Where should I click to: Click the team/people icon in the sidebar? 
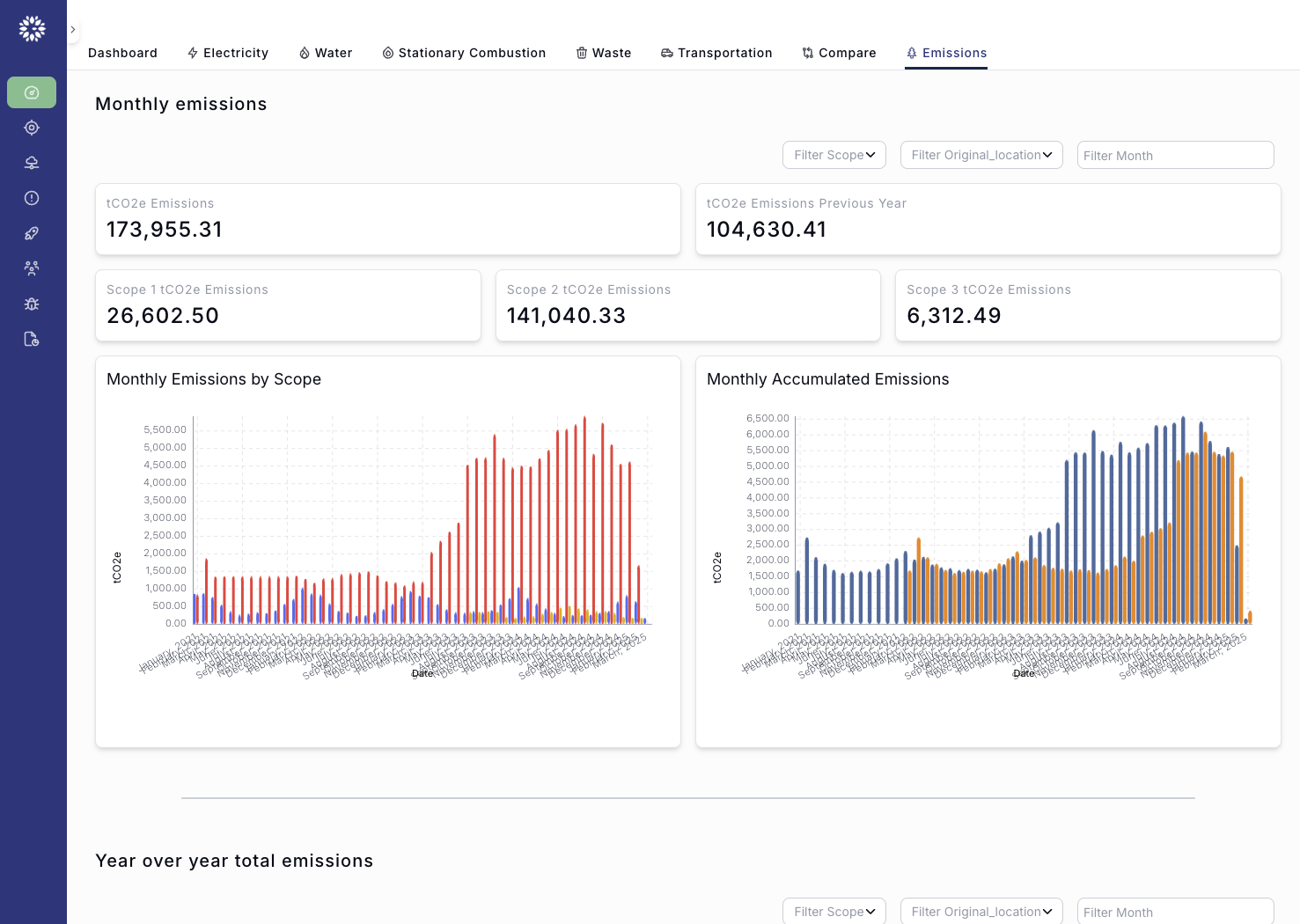32,268
